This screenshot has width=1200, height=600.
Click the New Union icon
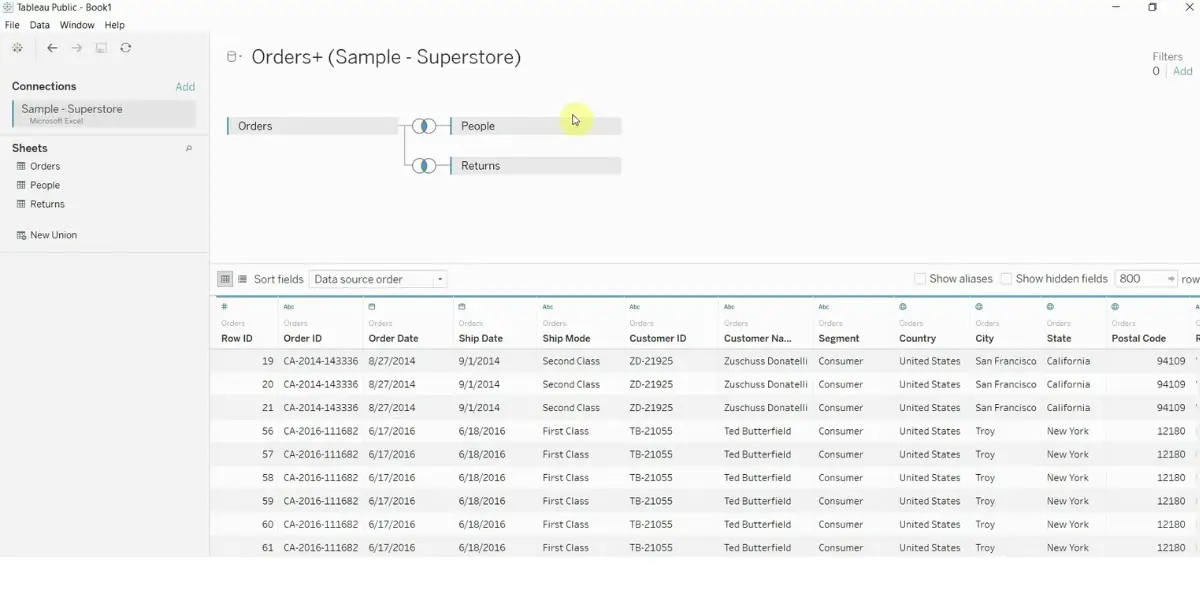click(x=21, y=235)
